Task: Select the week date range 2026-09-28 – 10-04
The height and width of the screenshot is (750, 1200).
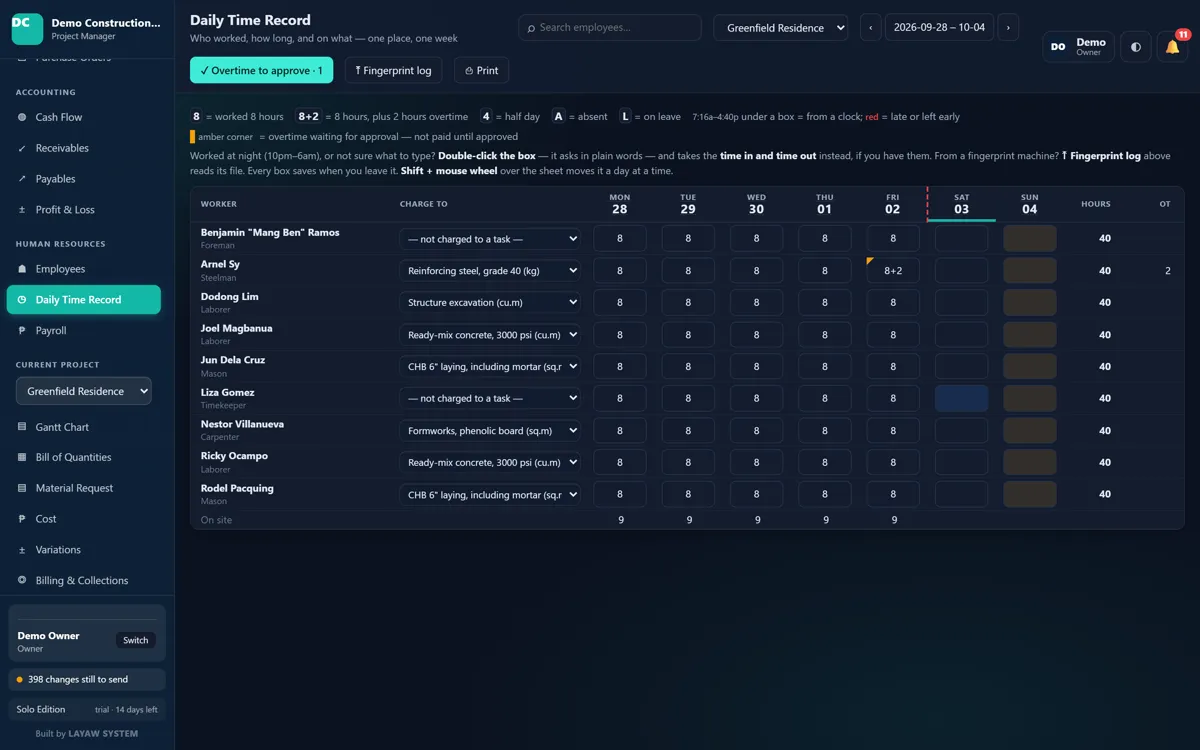Action: [939, 28]
